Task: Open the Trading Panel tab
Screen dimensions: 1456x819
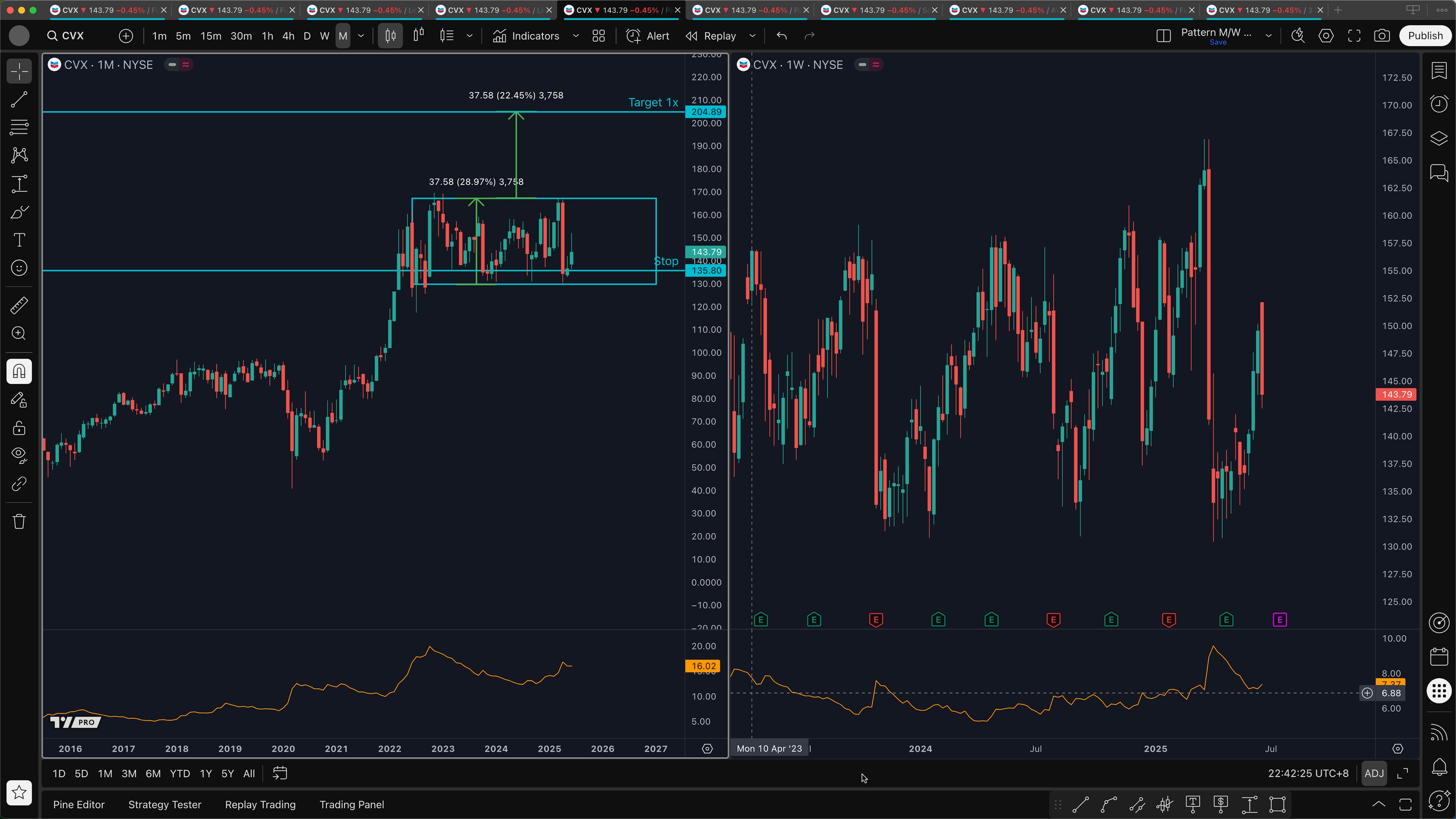Action: pyautogui.click(x=351, y=804)
